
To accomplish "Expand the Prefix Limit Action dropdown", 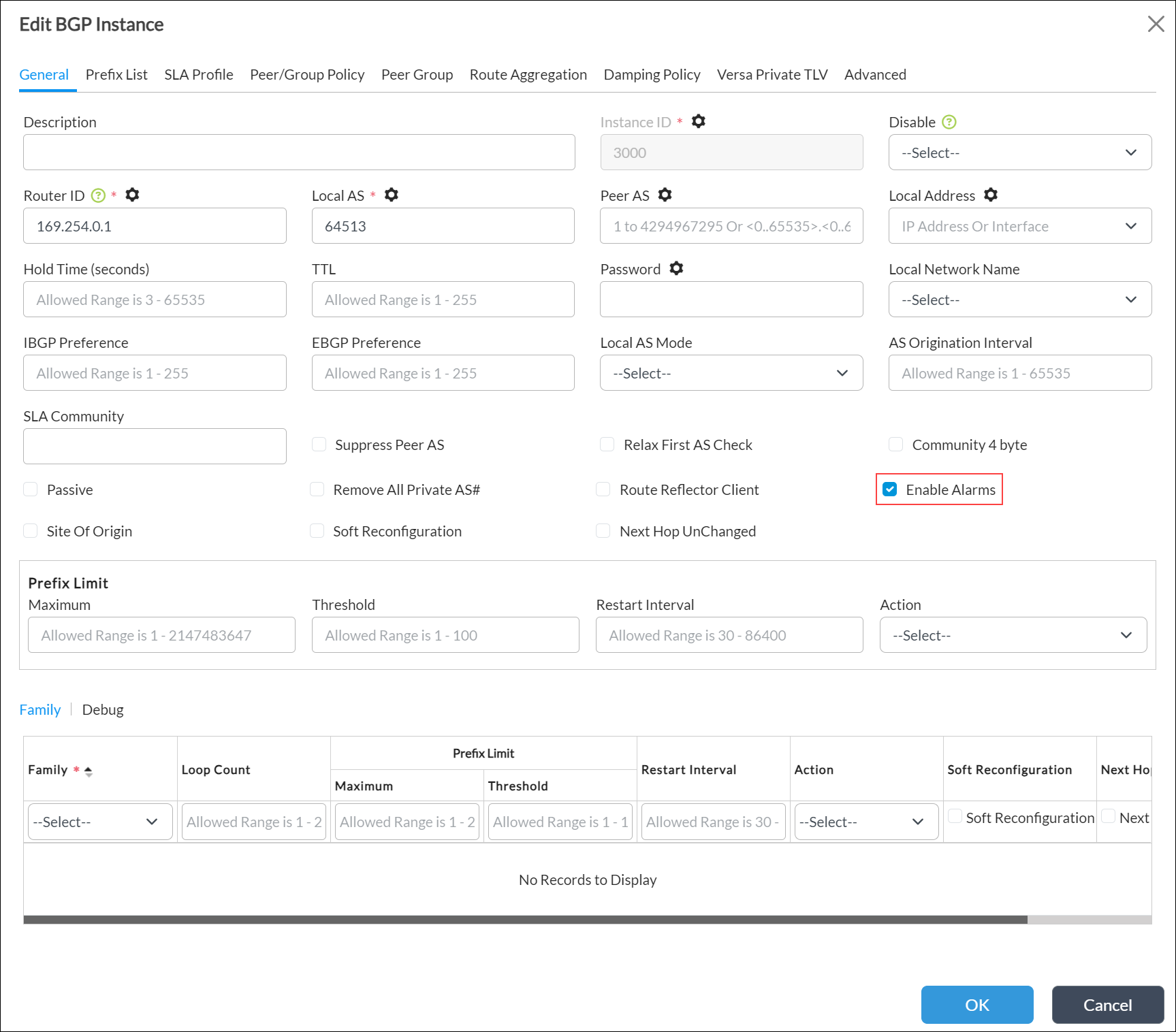I will point(1013,635).
